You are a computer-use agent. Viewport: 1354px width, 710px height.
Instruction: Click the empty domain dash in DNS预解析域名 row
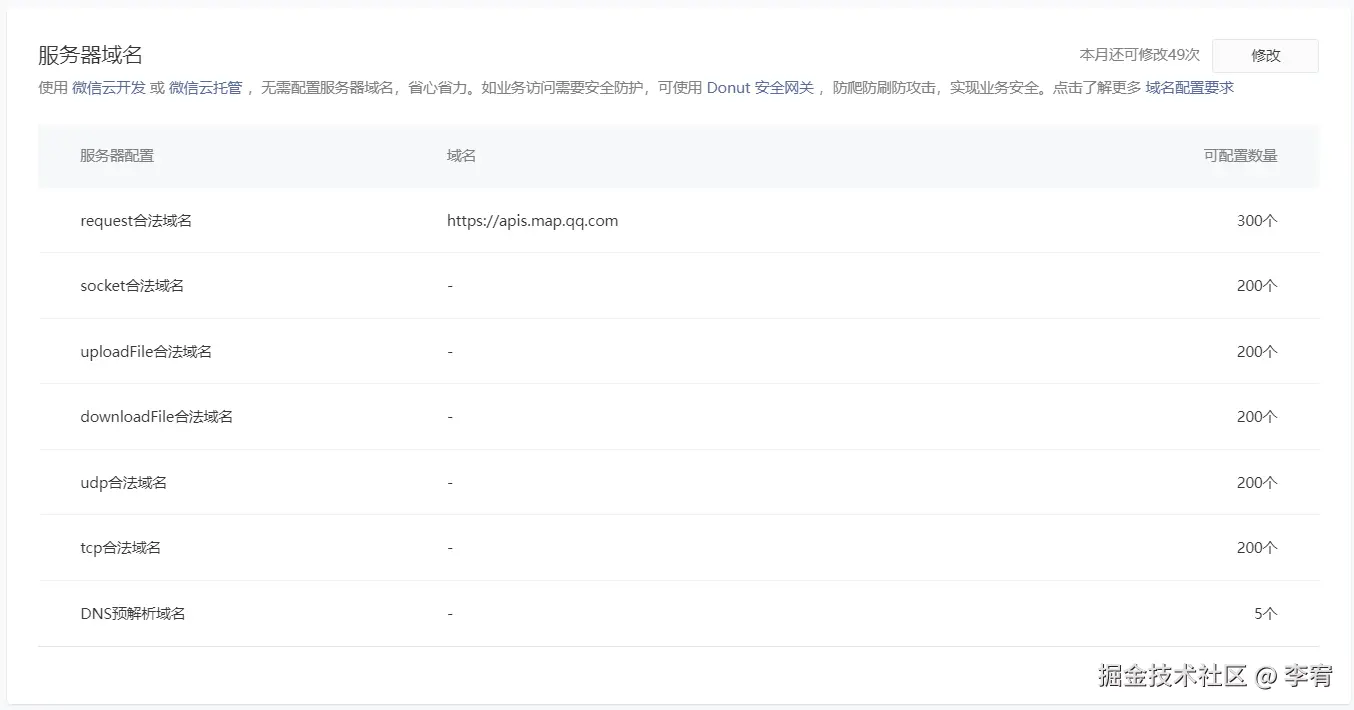[450, 614]
